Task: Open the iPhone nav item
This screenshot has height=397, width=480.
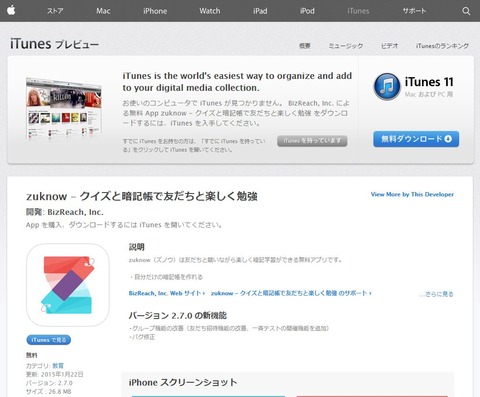Action: point(155,11)
